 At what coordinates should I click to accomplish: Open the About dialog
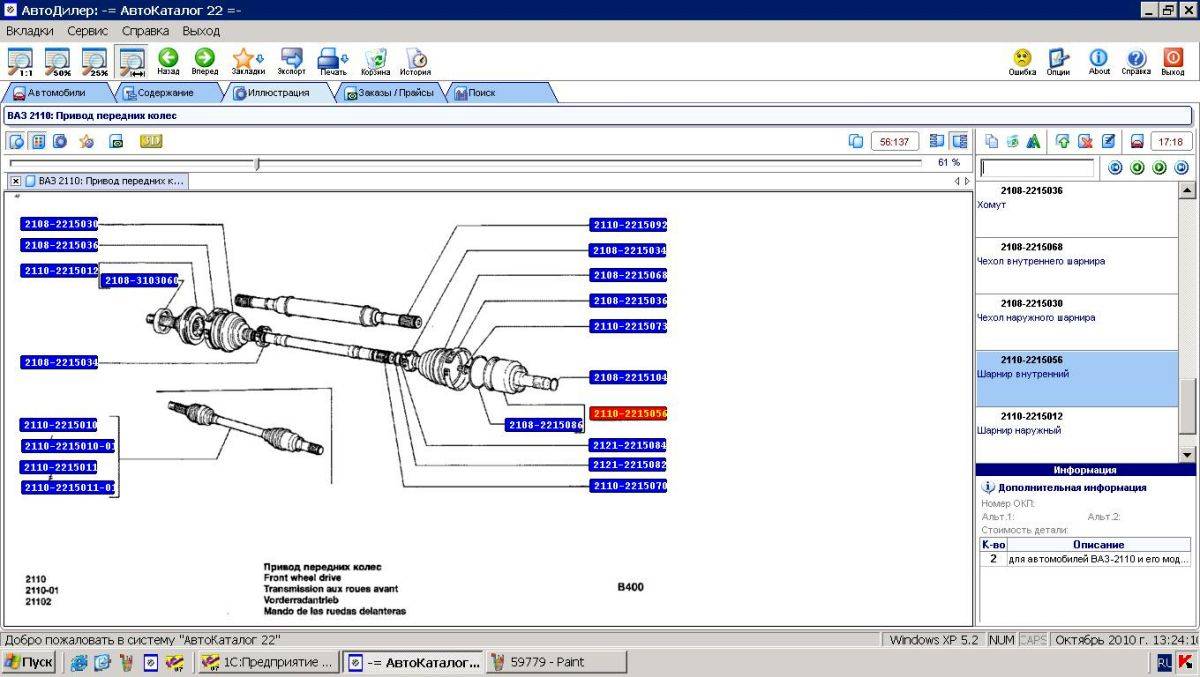pos(1099,62)
